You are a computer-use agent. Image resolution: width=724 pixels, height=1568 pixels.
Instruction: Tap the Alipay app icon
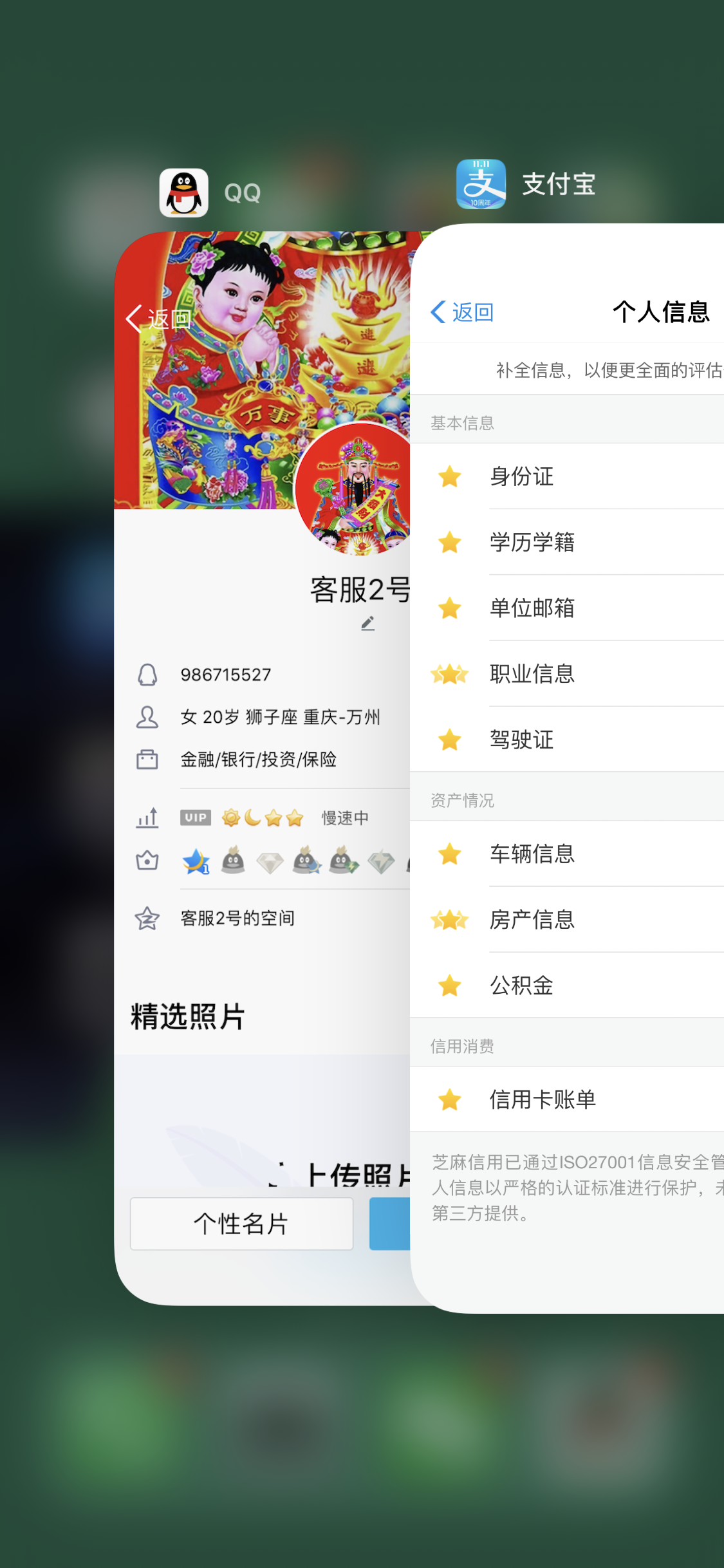pos(481,184)
